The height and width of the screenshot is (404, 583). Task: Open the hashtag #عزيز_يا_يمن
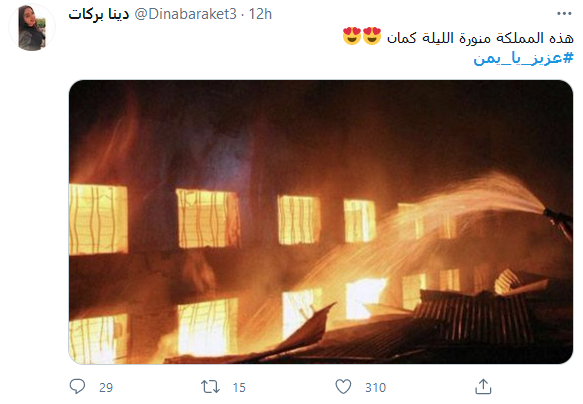524,58
